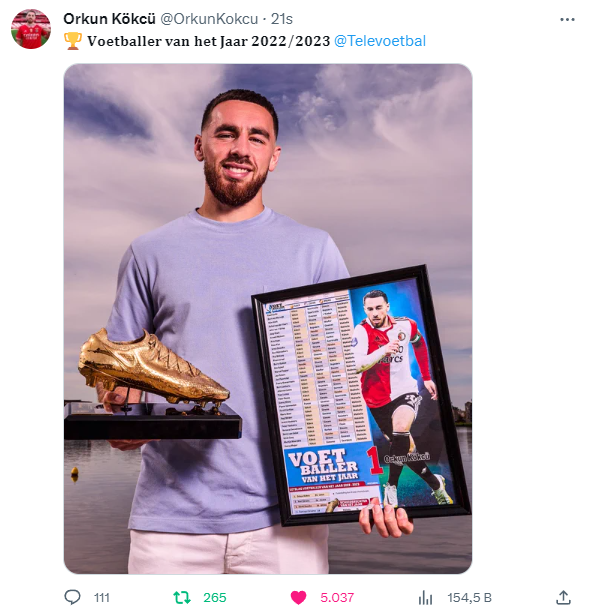Screen dimensions: 590x614
Task: Open the photo by clicking the framed poster
Action: click(361, 395)
